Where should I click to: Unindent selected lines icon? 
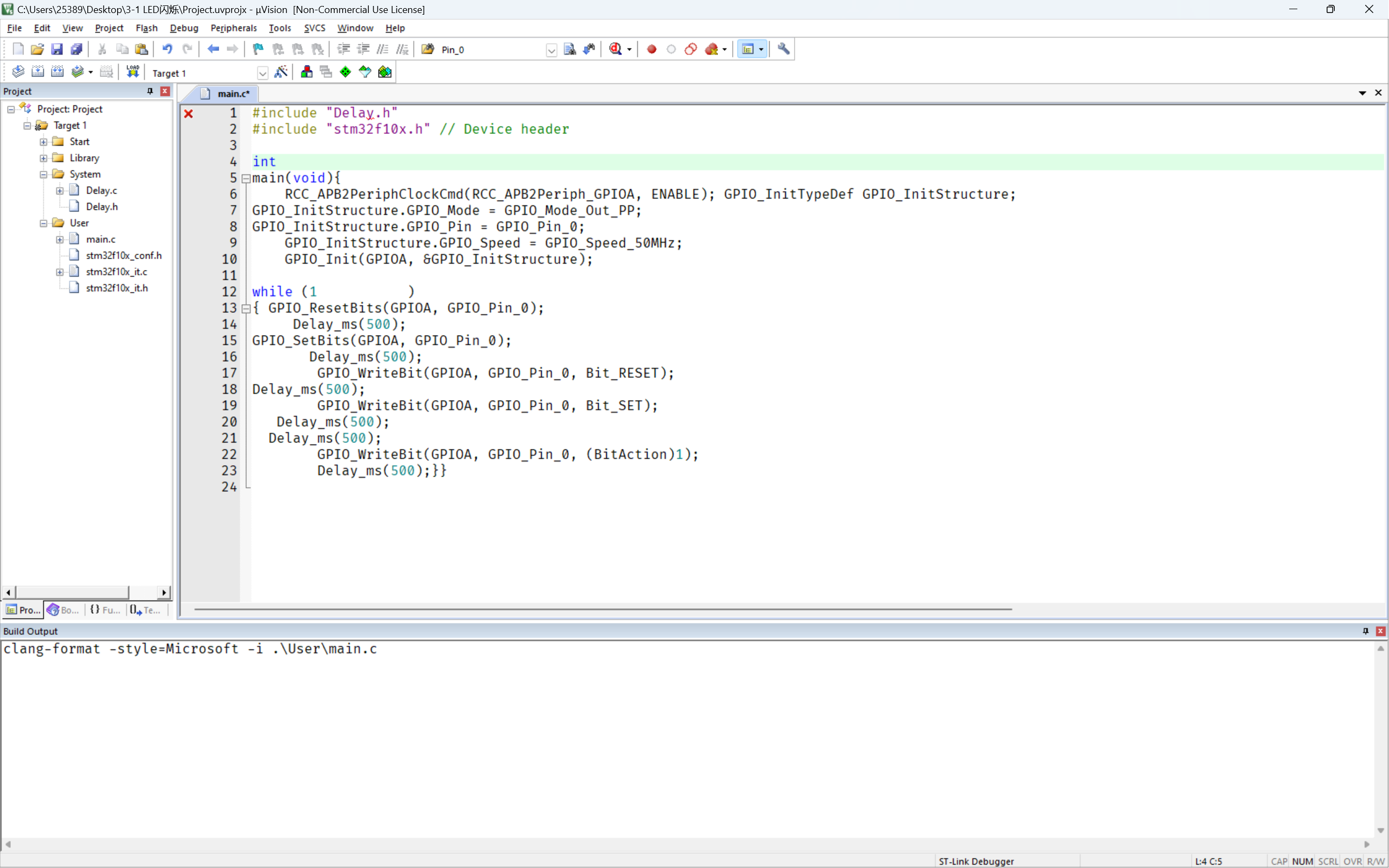(363, 49)
